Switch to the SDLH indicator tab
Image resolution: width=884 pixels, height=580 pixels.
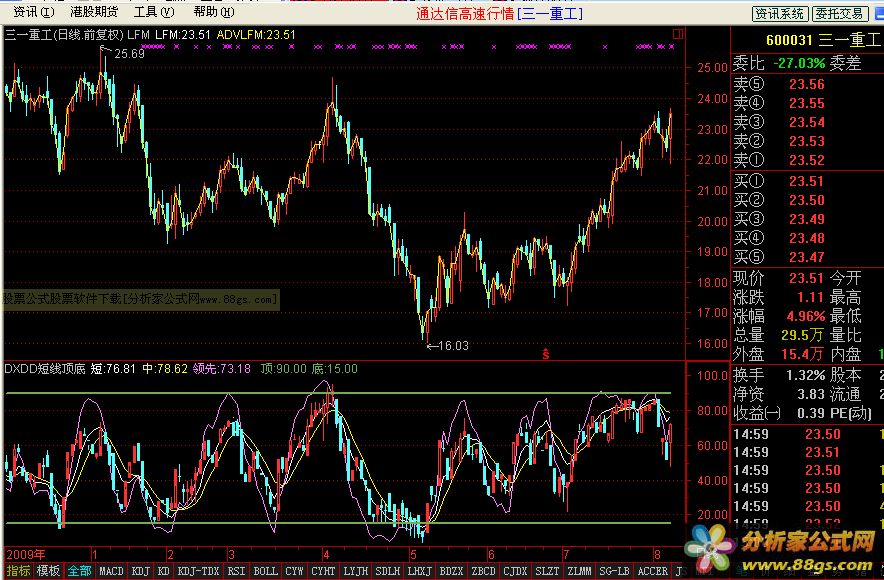point(387,571)
